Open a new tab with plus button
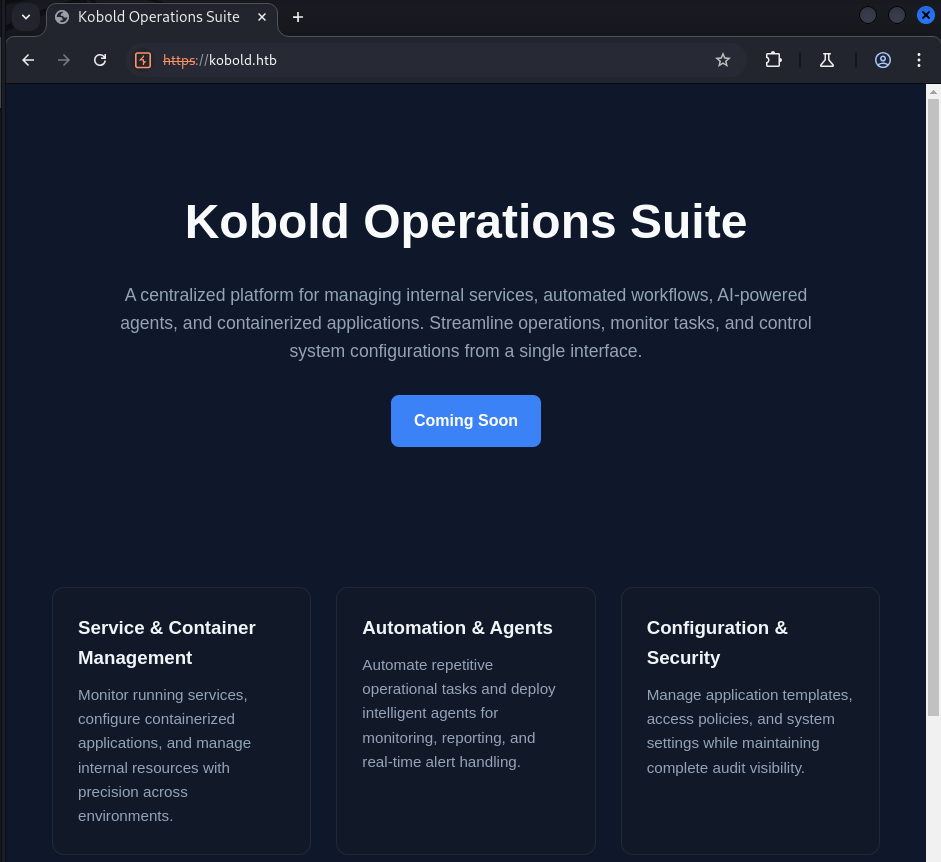Screen dimensions: 941x862 point(298,17)
